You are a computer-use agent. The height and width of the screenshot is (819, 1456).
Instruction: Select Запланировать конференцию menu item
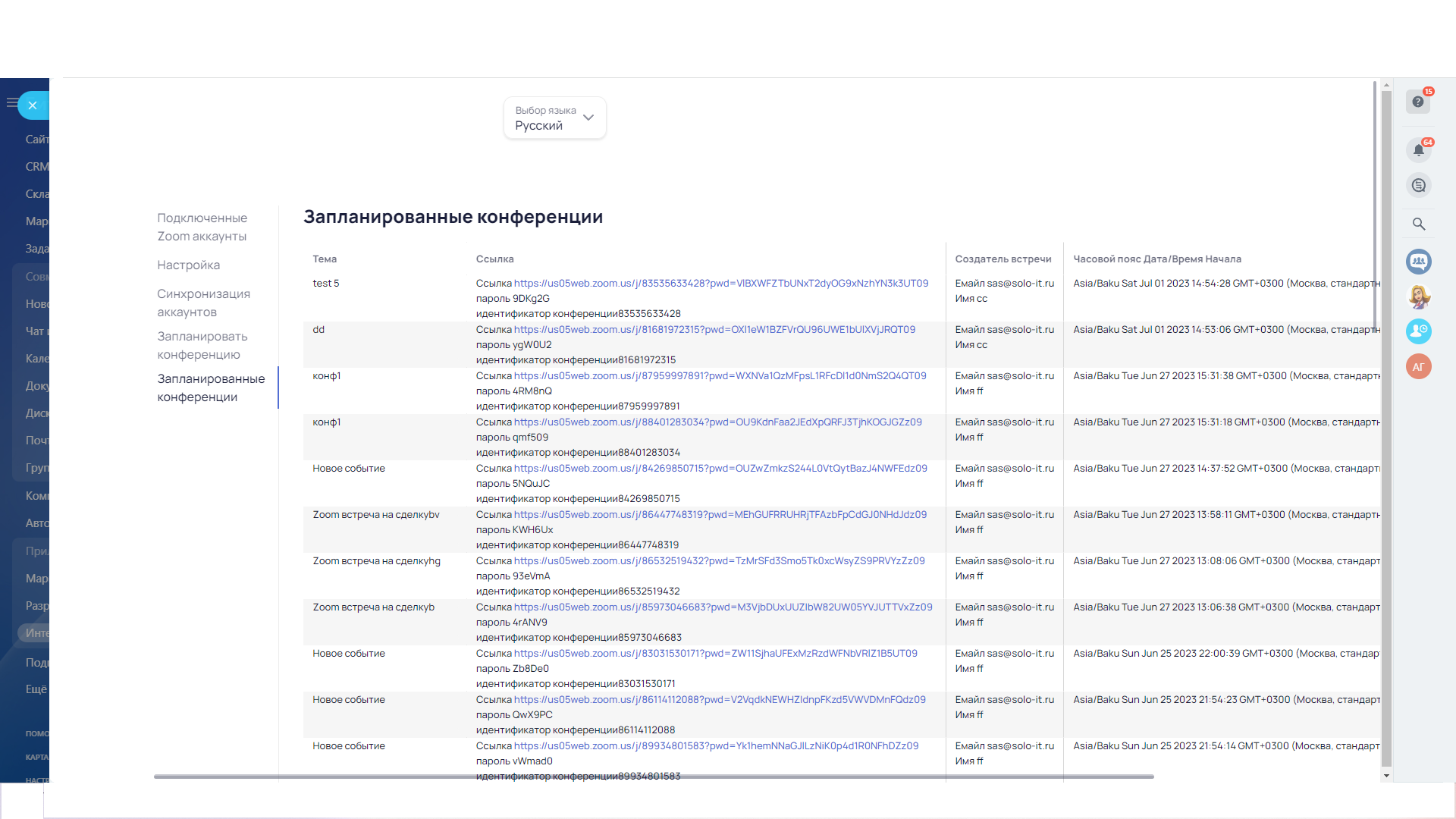pos(202,345)
